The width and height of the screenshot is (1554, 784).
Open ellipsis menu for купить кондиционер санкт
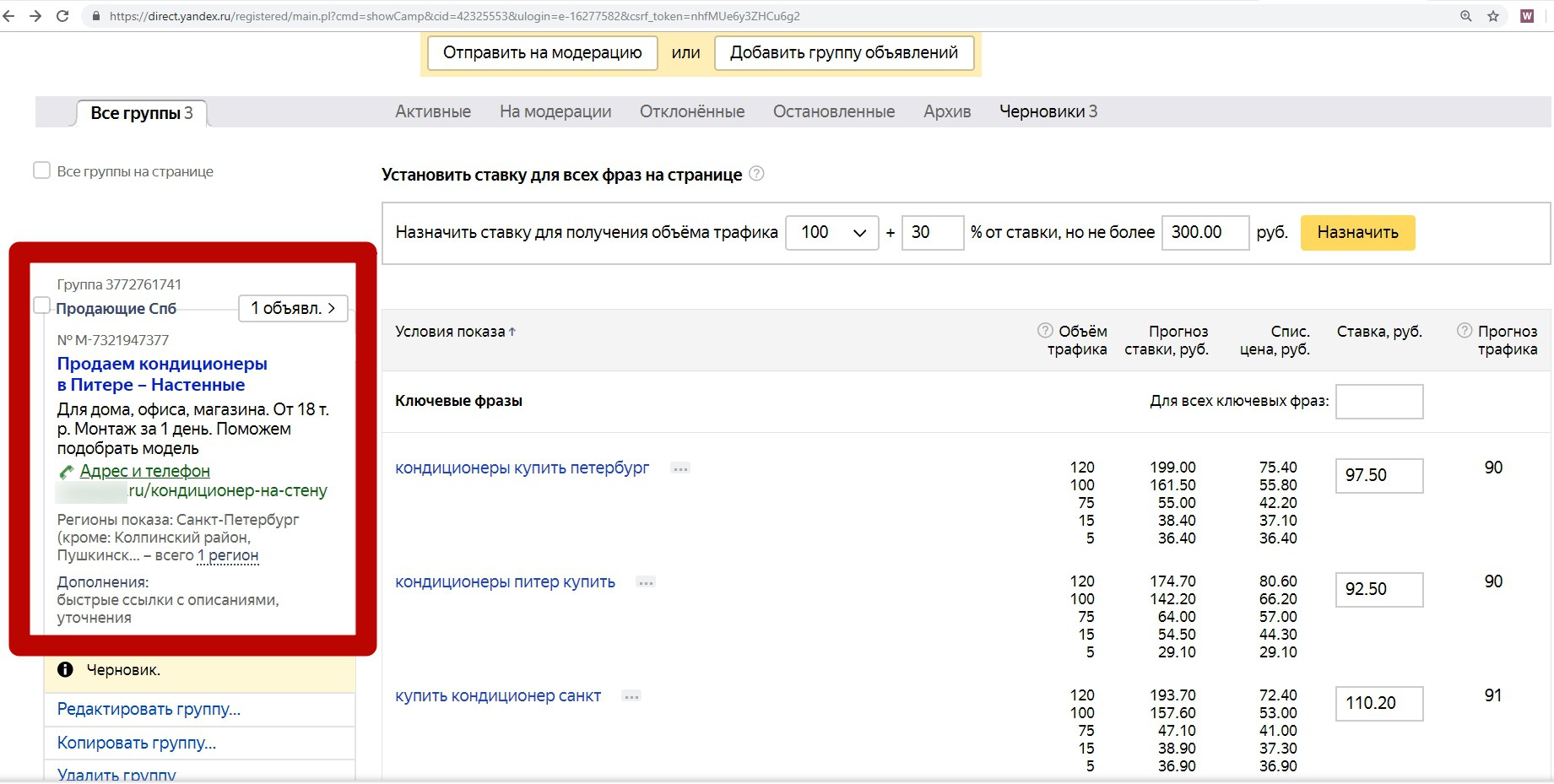click(631, 696)
